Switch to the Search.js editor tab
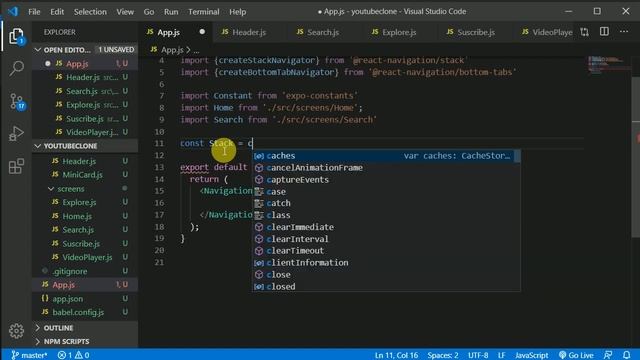Screen dimensions: 640x360 click(323, 32)
